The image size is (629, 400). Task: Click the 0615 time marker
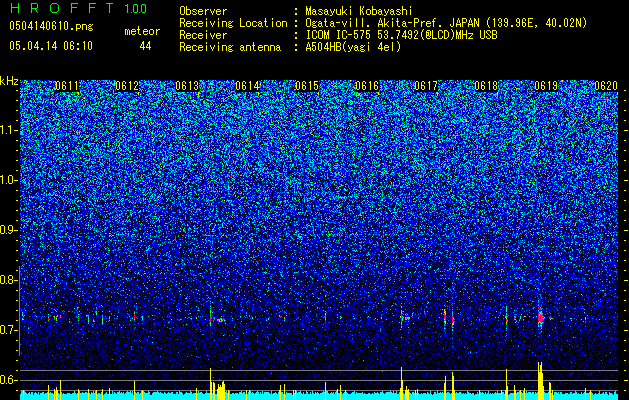307,86
